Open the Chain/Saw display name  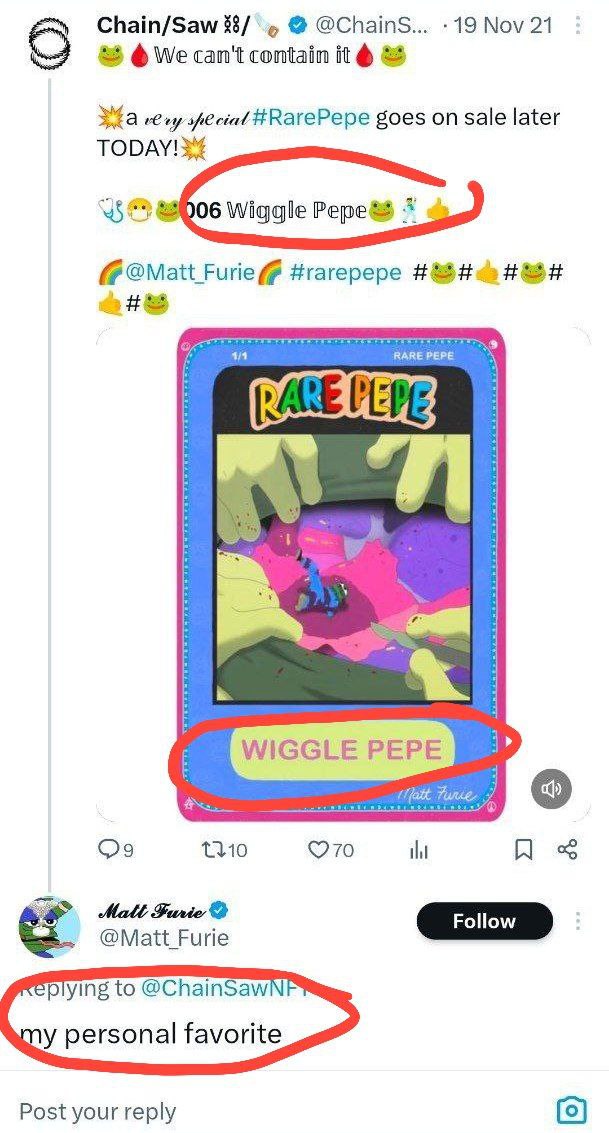tap(157, 25)
